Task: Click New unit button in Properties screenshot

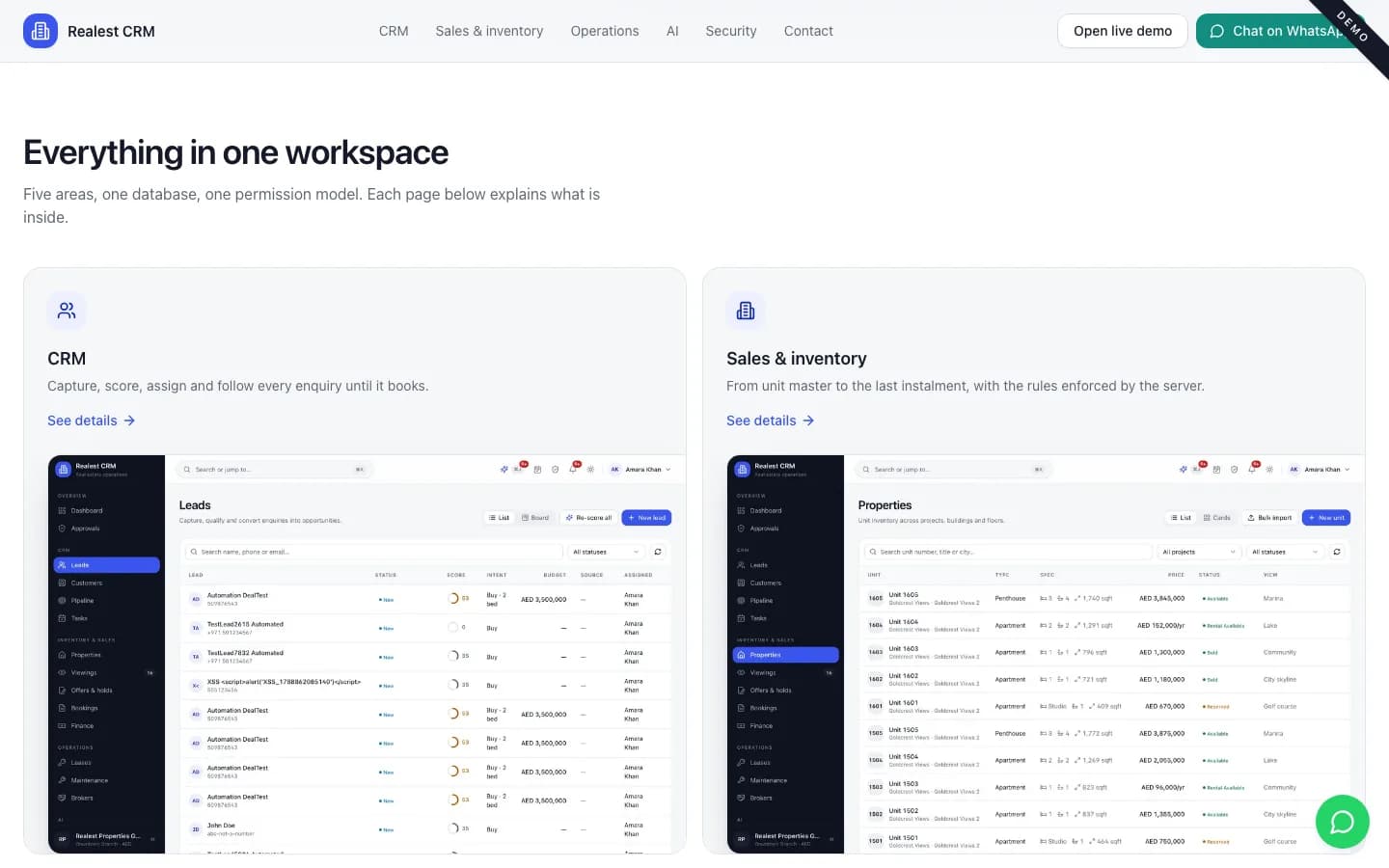Action: pos(1326,518)
